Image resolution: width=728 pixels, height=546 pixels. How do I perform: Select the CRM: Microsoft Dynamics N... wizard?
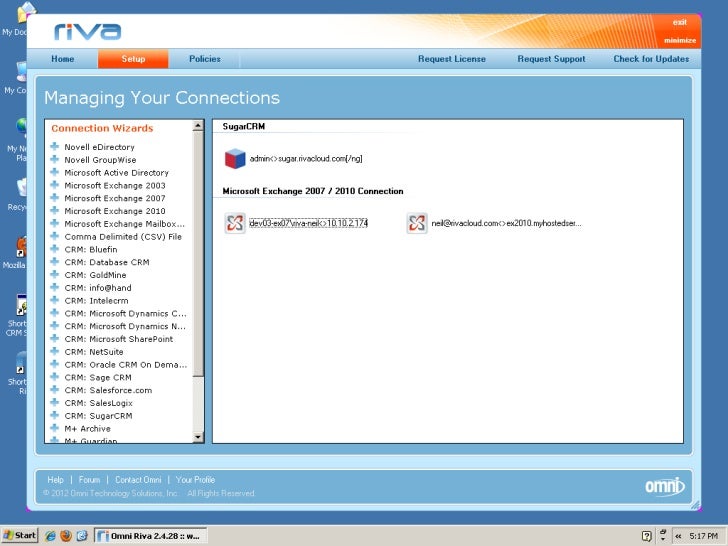point(125,326)
